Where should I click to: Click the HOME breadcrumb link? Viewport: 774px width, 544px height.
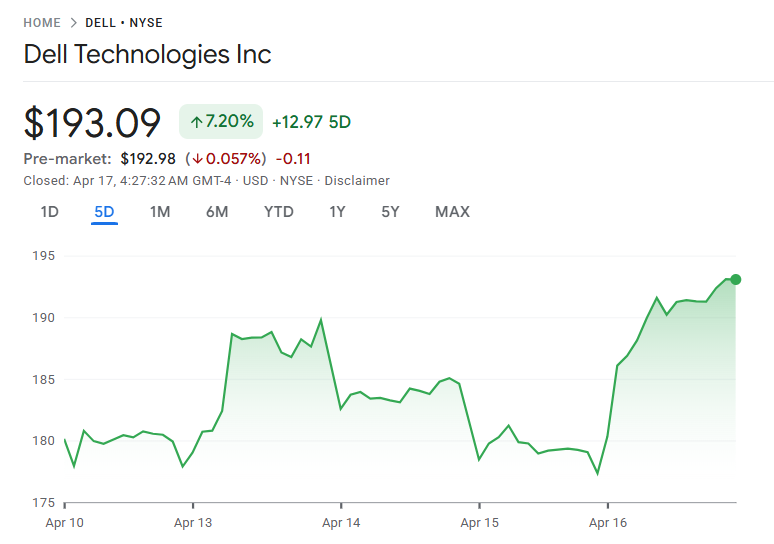click(42, 23)
